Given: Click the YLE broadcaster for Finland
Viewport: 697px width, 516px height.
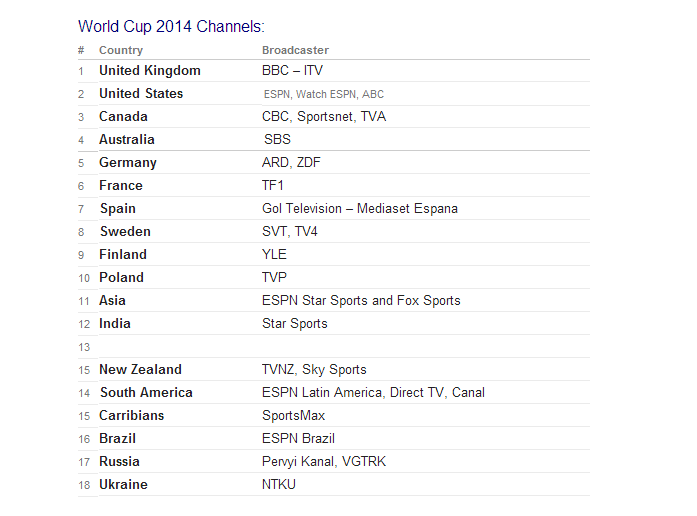Looking at the screenshot, I should point(274,255).
